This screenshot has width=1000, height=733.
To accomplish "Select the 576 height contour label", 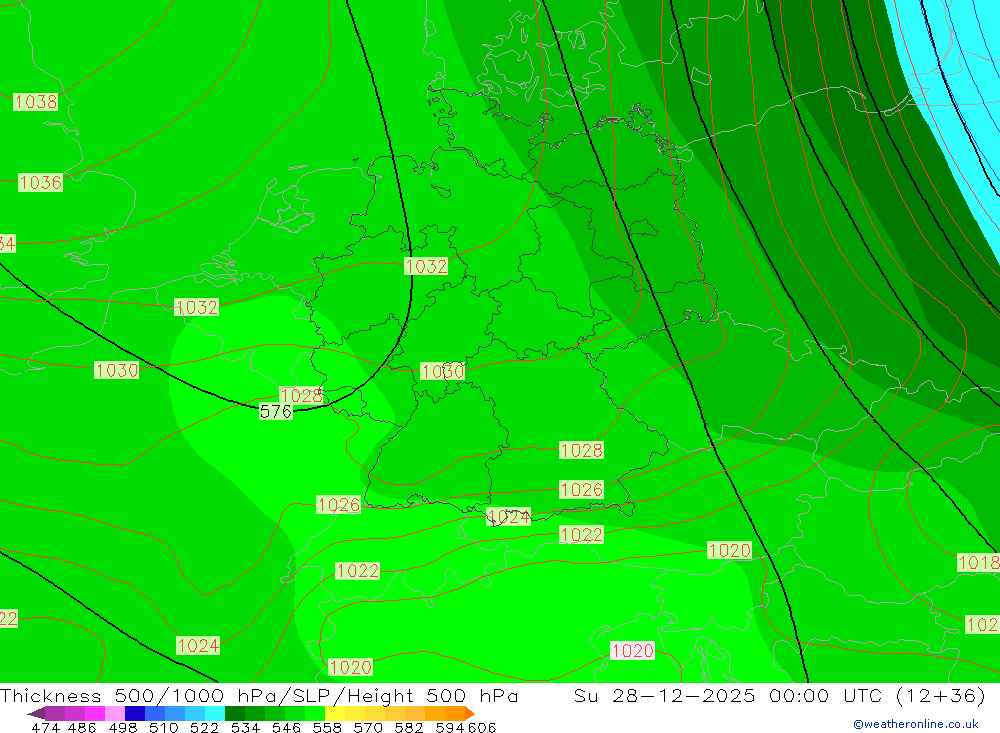I will pyautogui.click(x=276, y=411).
